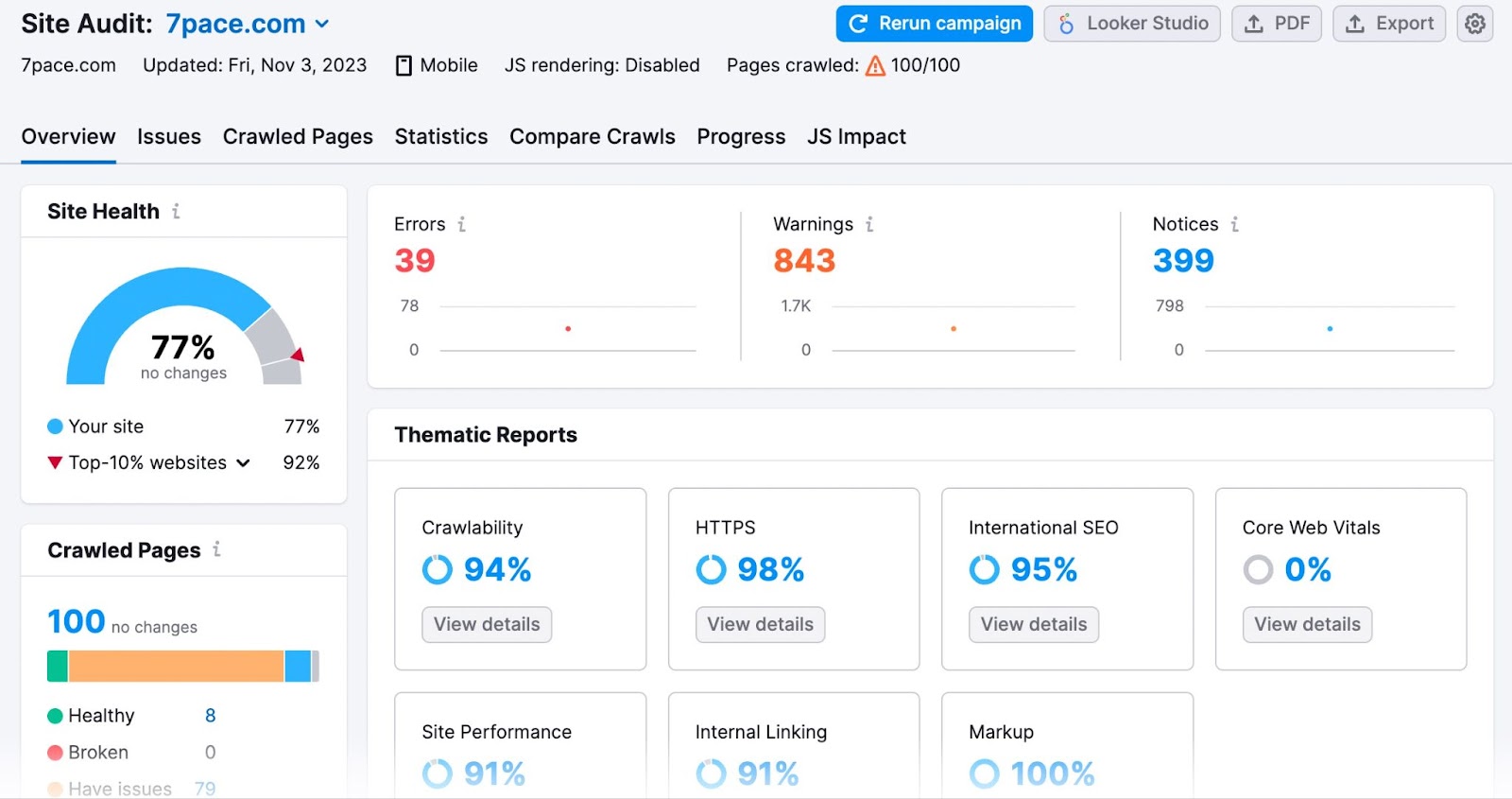Click the Warnings info icon

[869, 224]
